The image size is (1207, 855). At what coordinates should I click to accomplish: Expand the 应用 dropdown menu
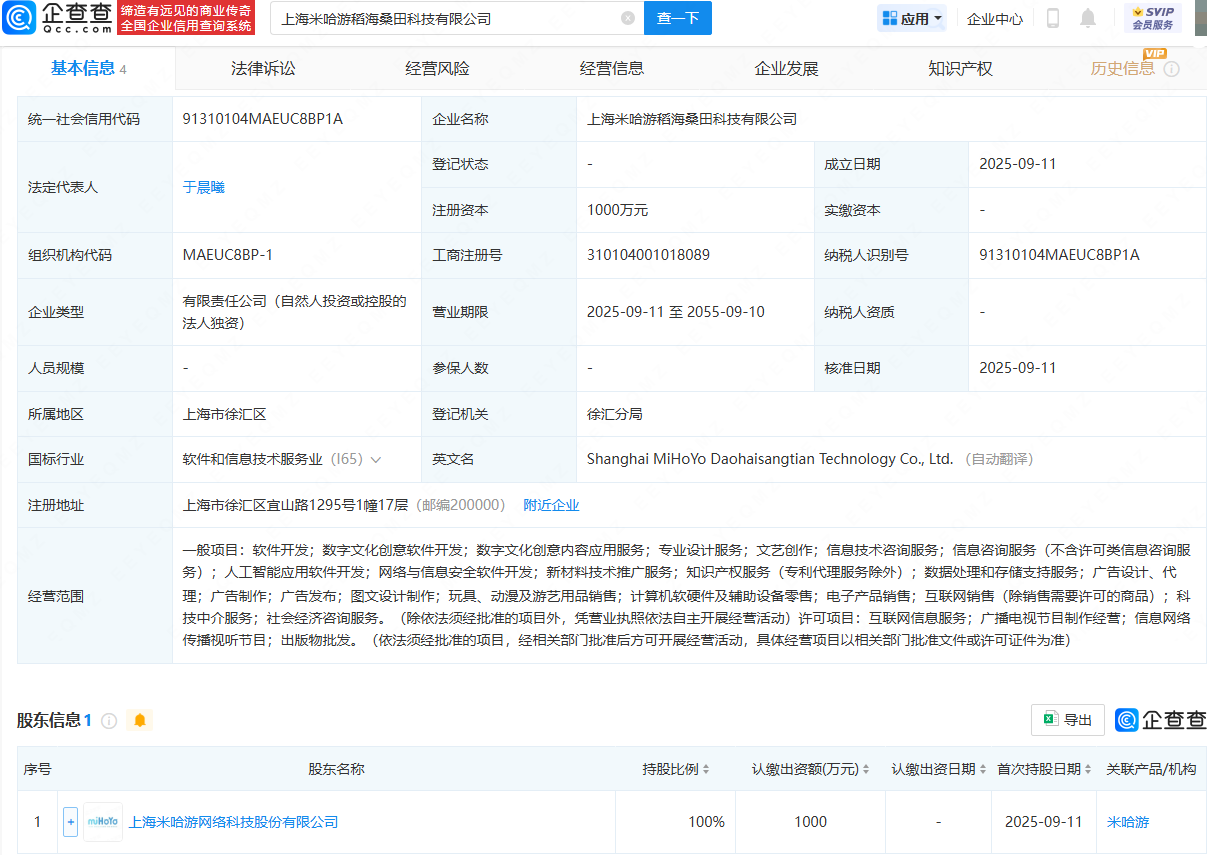[x=911, y=18]
